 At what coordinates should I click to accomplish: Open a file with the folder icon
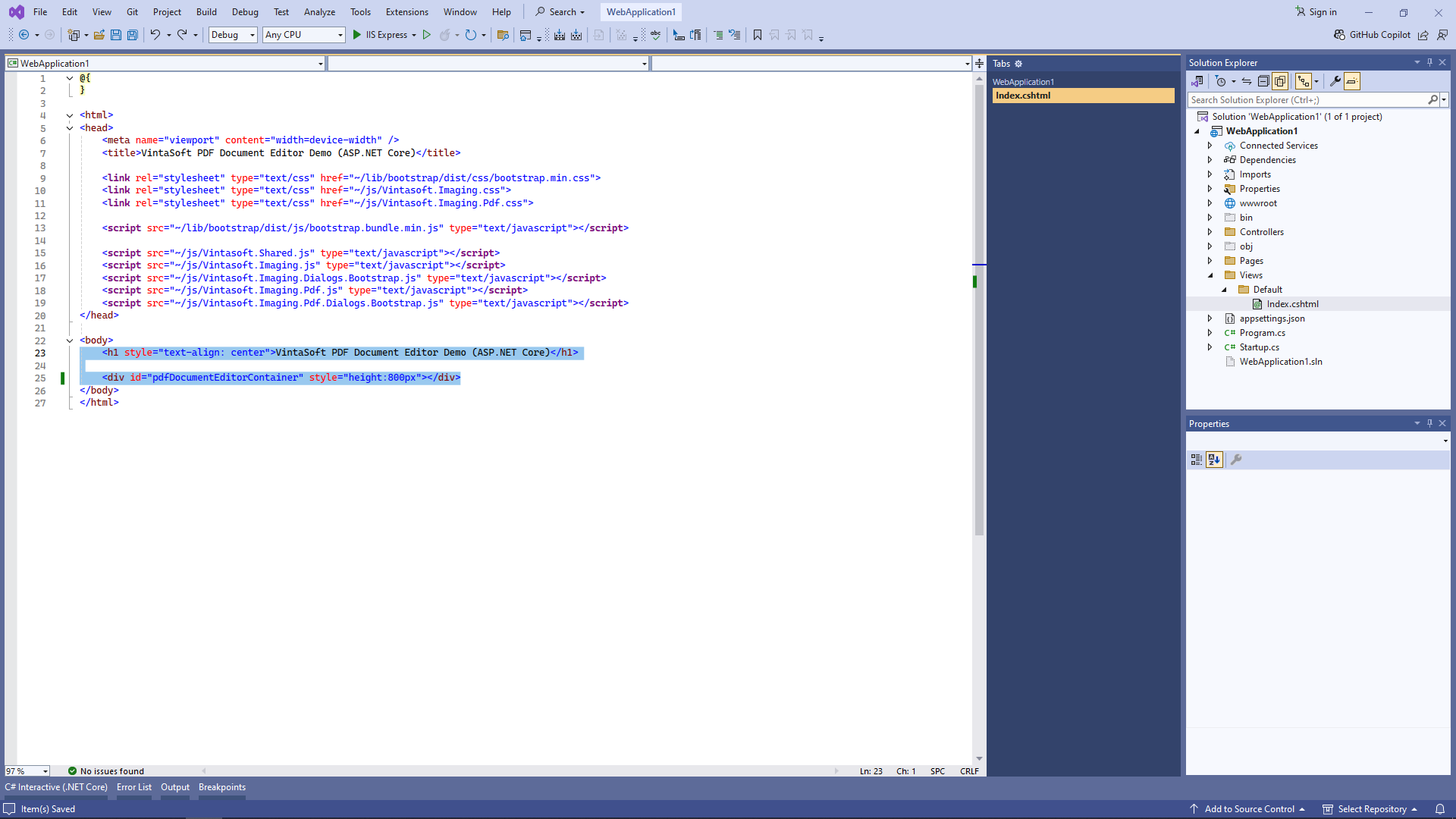click(99, 35)
